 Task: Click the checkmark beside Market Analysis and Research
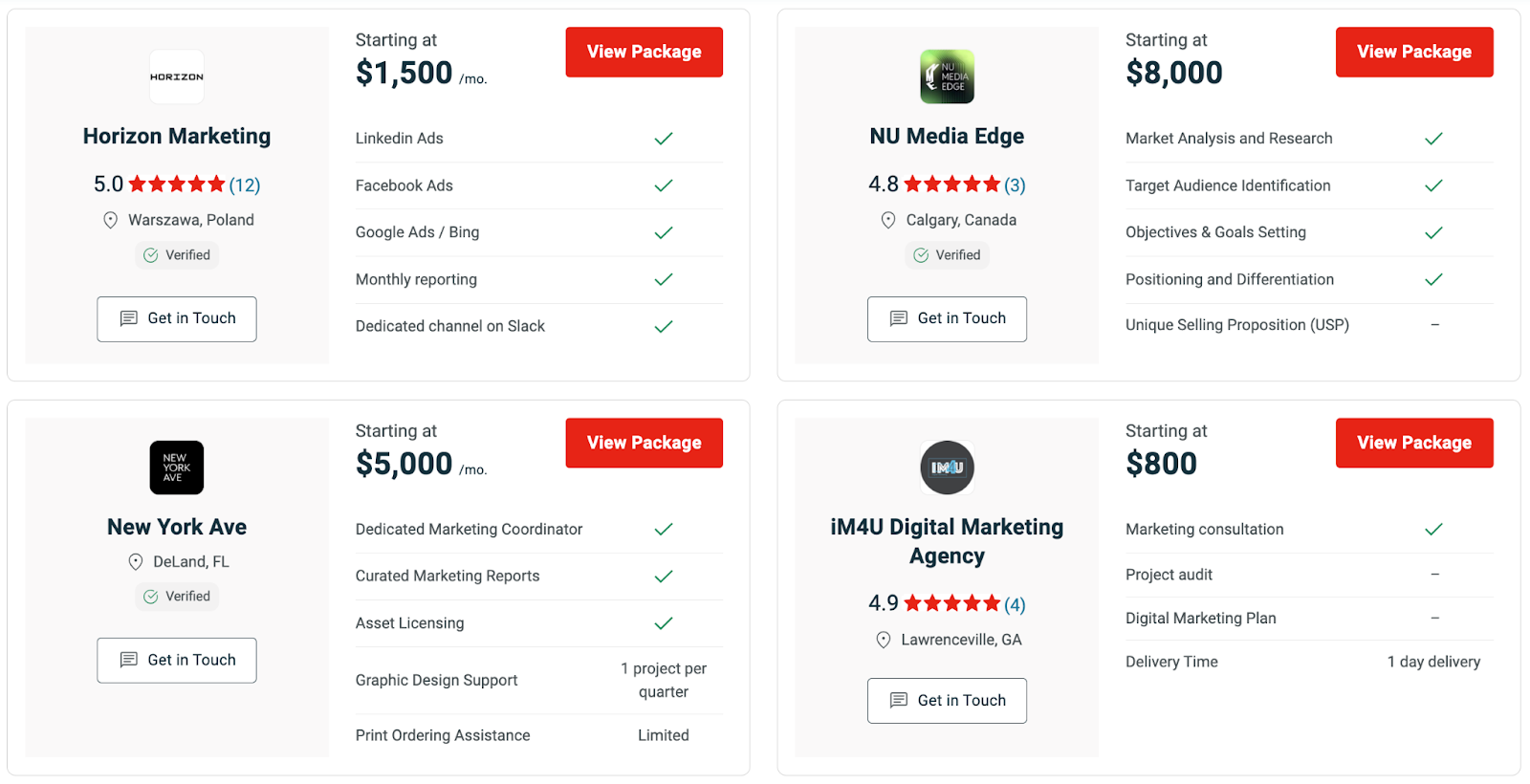coord(1433,138)
